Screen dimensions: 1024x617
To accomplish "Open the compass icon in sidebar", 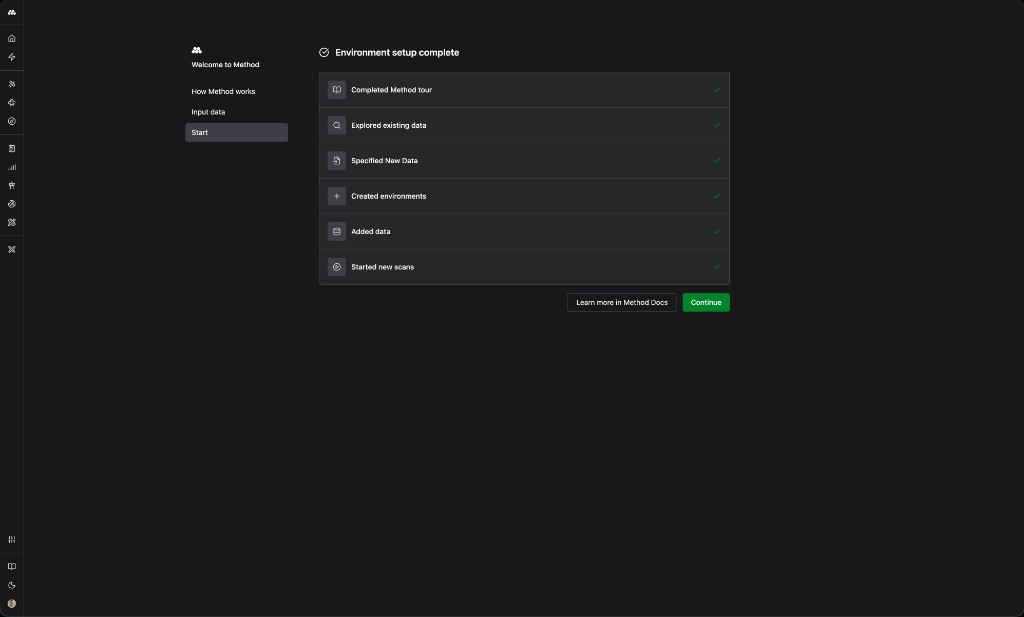I will coord(12,121).
